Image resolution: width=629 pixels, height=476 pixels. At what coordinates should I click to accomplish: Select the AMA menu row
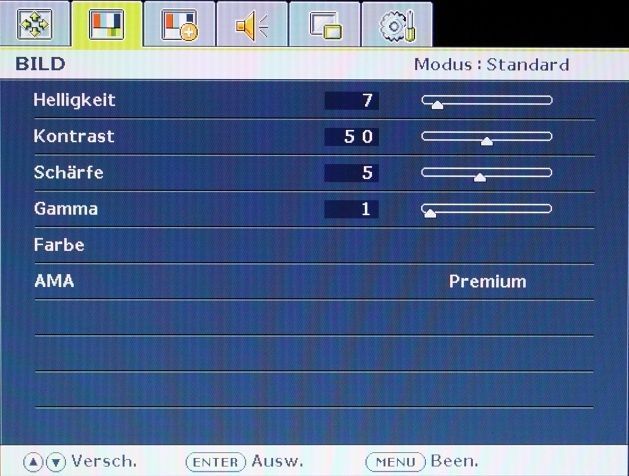click(314, 281)
